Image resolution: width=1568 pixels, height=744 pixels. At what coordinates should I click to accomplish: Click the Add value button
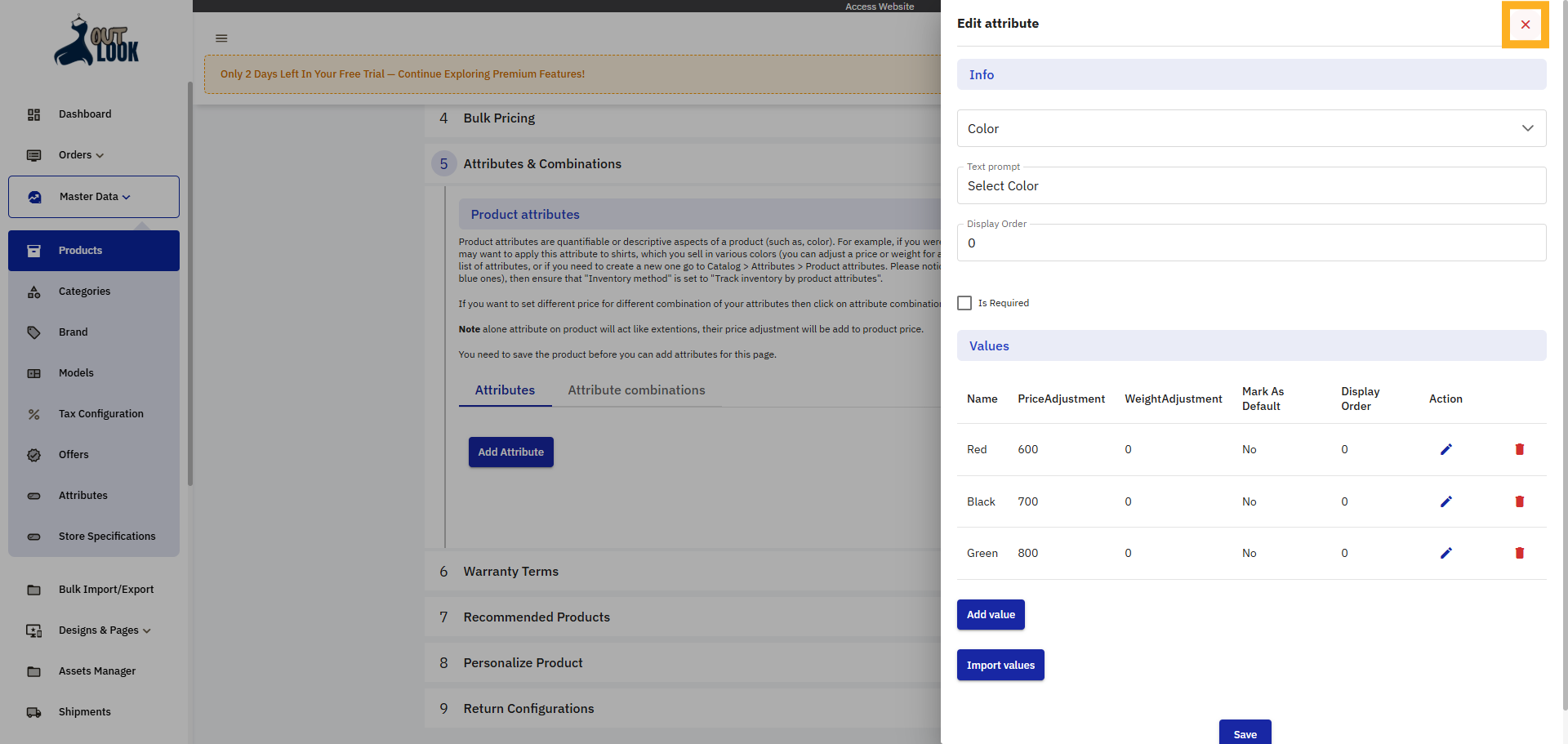pyautogui.click(x=990, y=614)
